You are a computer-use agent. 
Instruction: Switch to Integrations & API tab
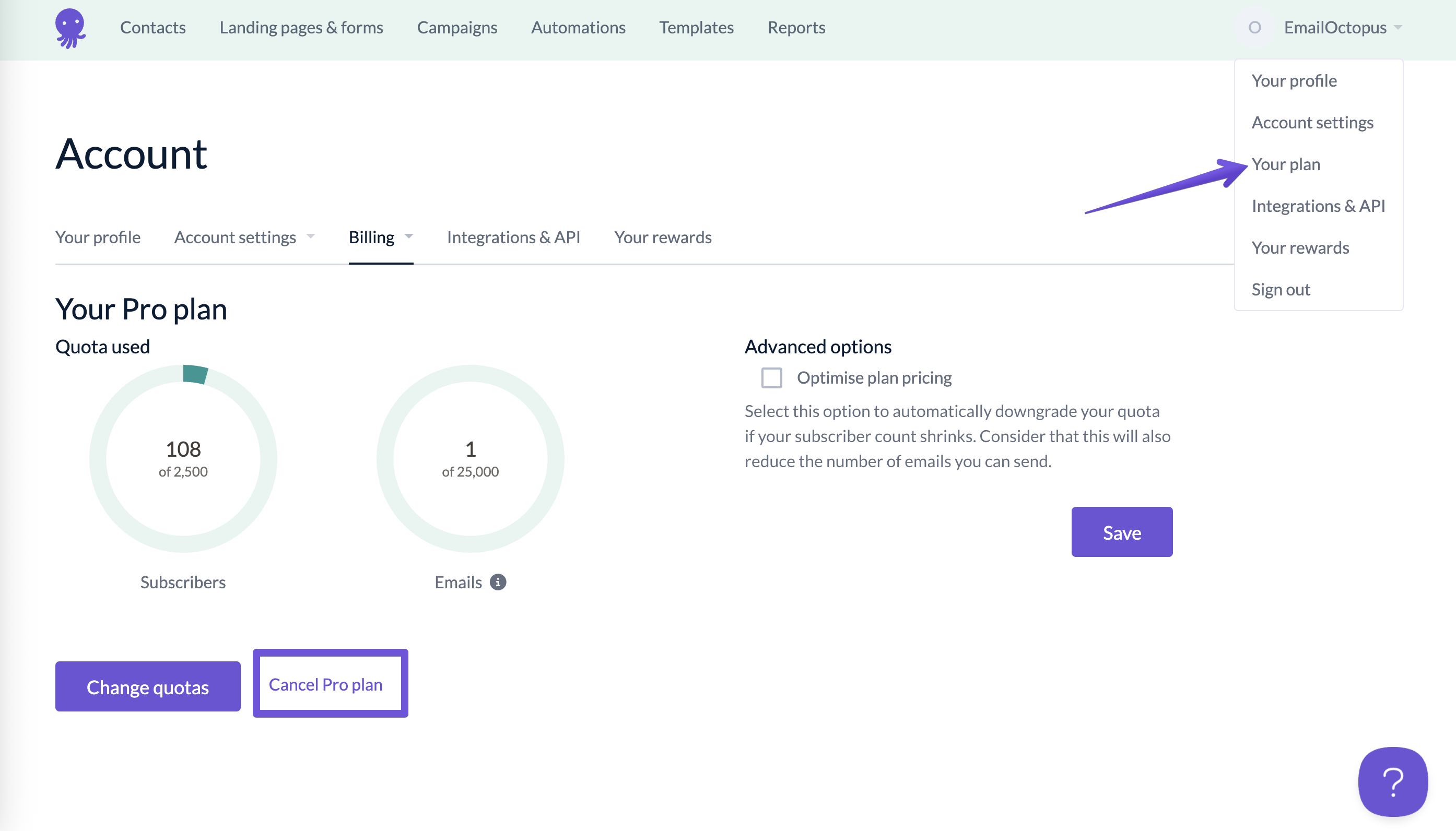(x=513, y=237)
